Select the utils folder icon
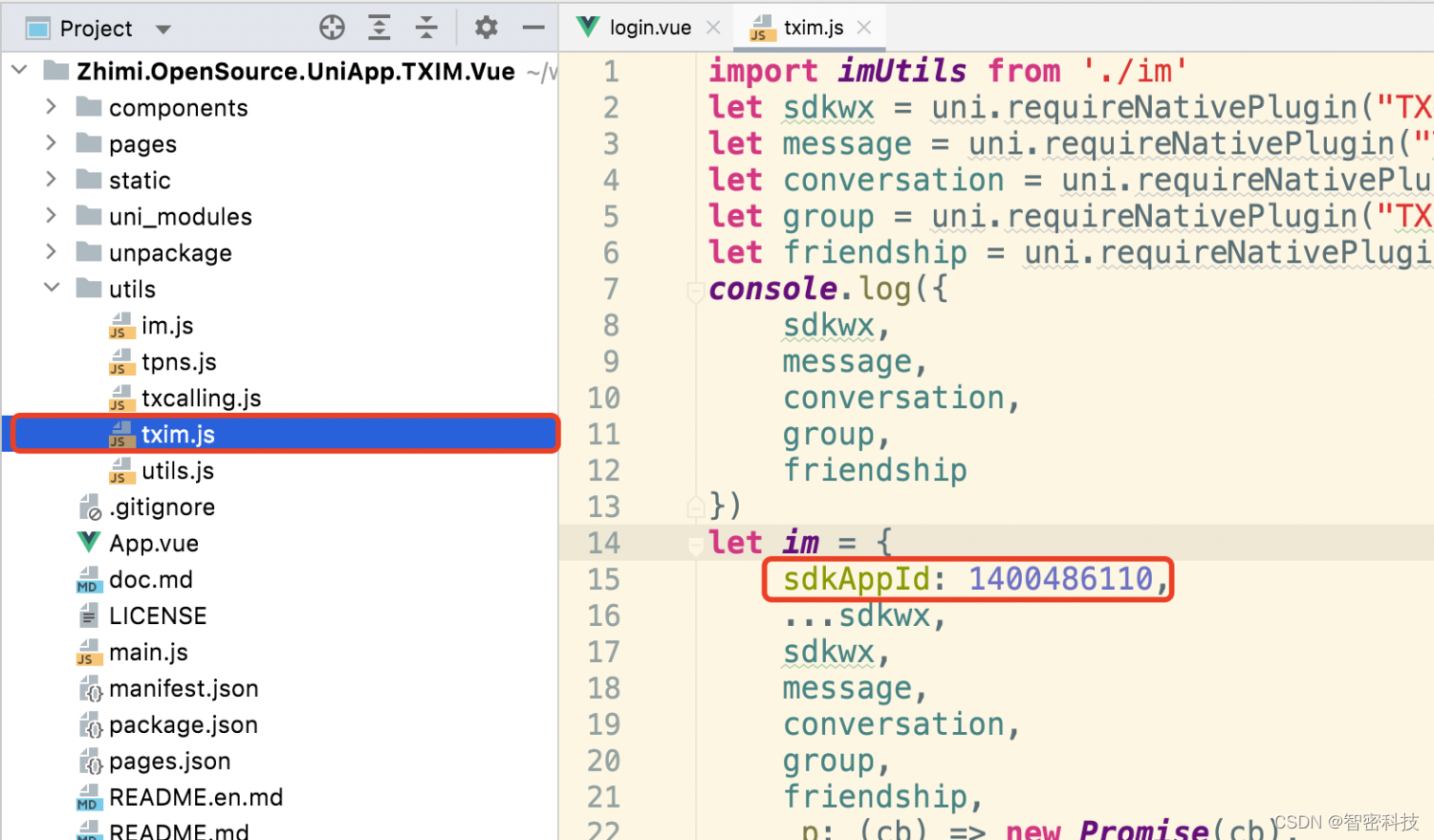The image size is (1434, 840). coord(89,288)
